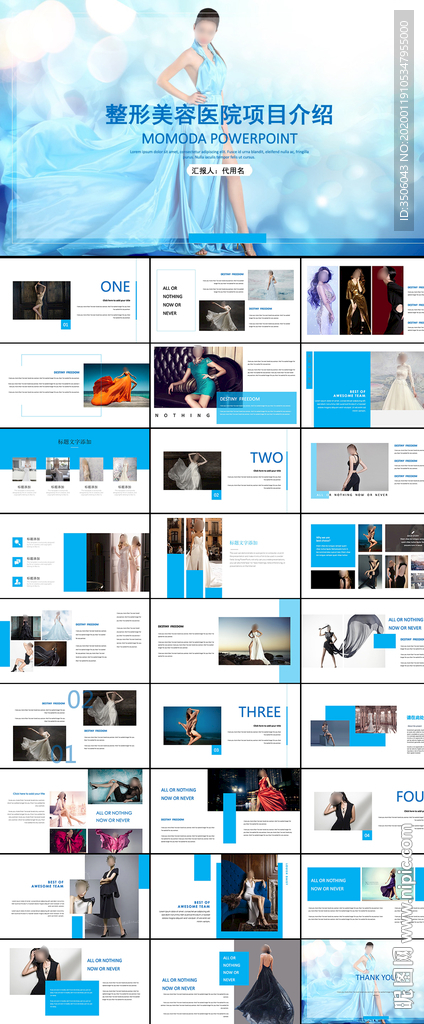Click 标题文字添加 heading on blue band slide
This screenshot has width=424, height=1024.
(74, 442)
